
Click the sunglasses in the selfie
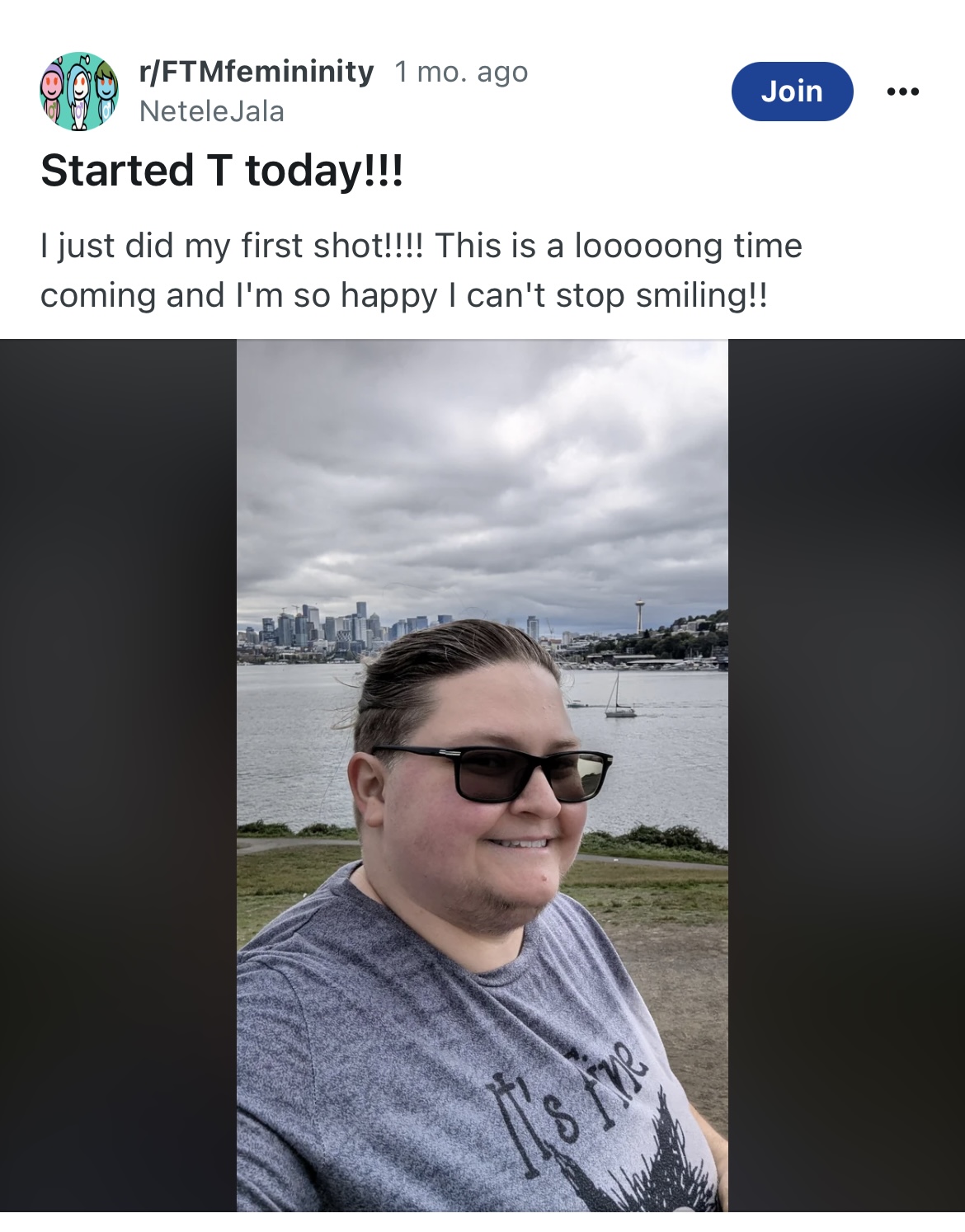(493, 774)
